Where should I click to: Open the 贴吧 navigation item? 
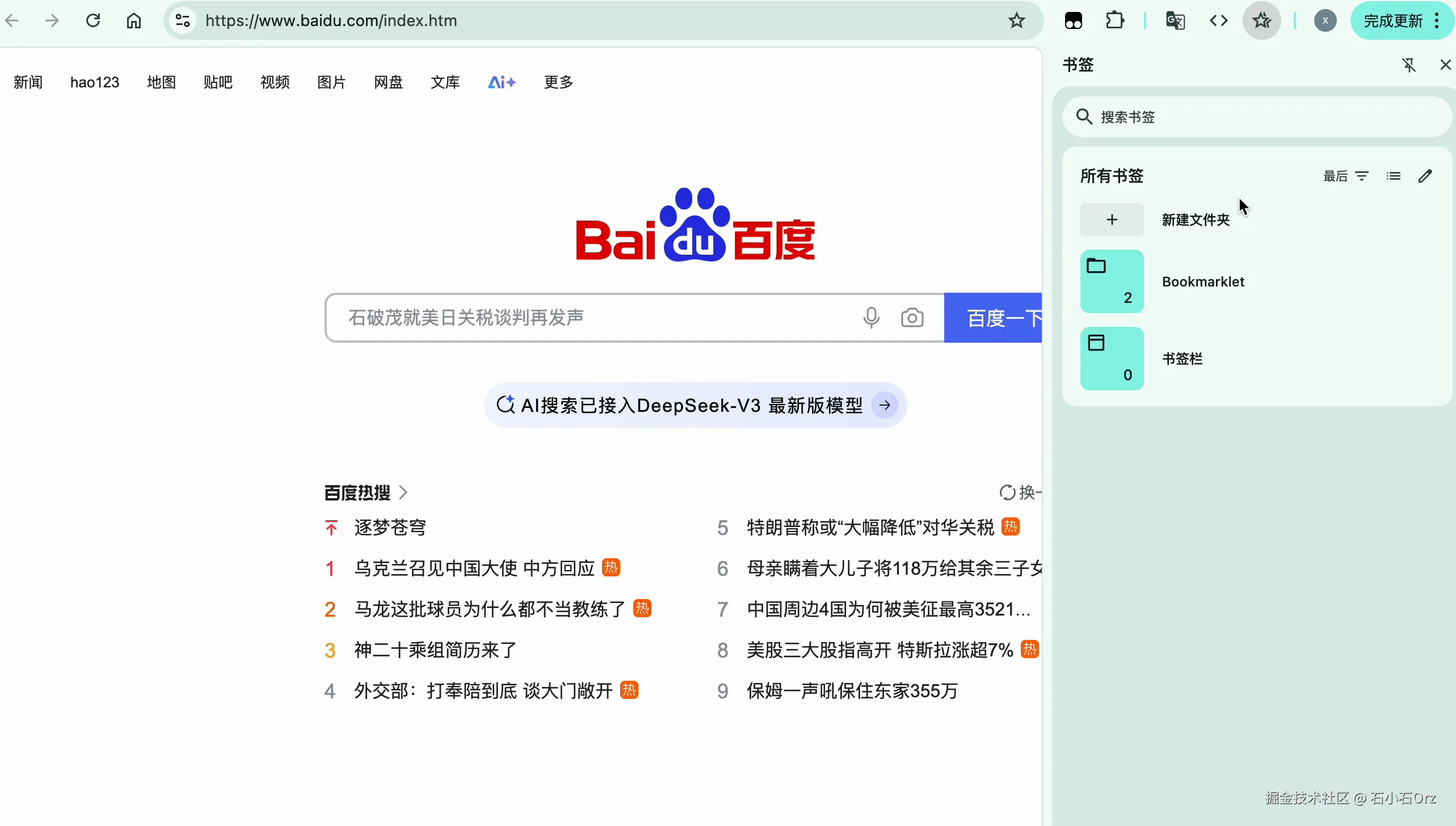(218, 83)
